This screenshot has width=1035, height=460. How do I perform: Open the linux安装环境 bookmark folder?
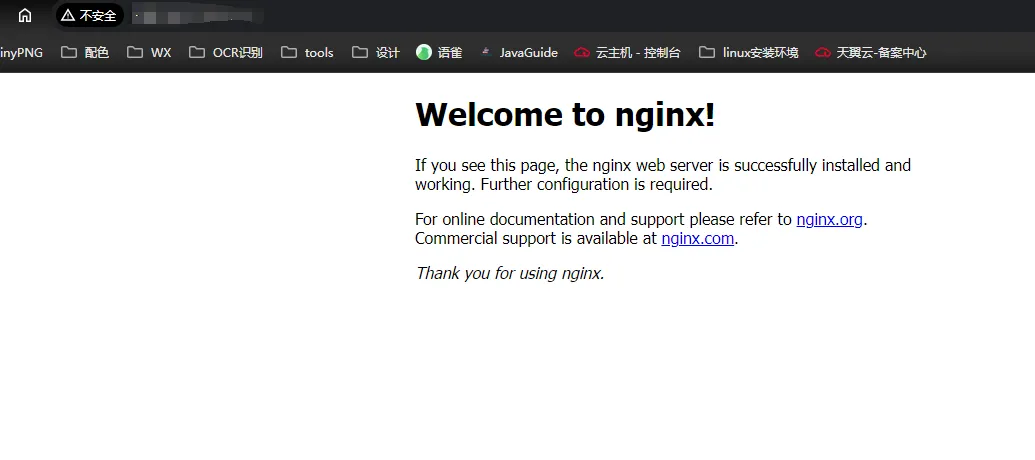point(749,53)
